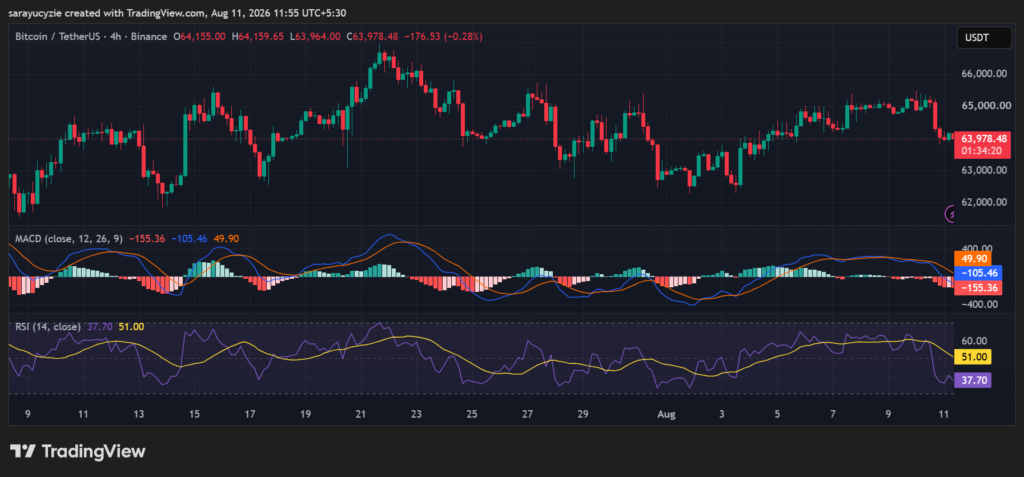Click the MACD legend value 49.90 in orange

pos(225,238)
